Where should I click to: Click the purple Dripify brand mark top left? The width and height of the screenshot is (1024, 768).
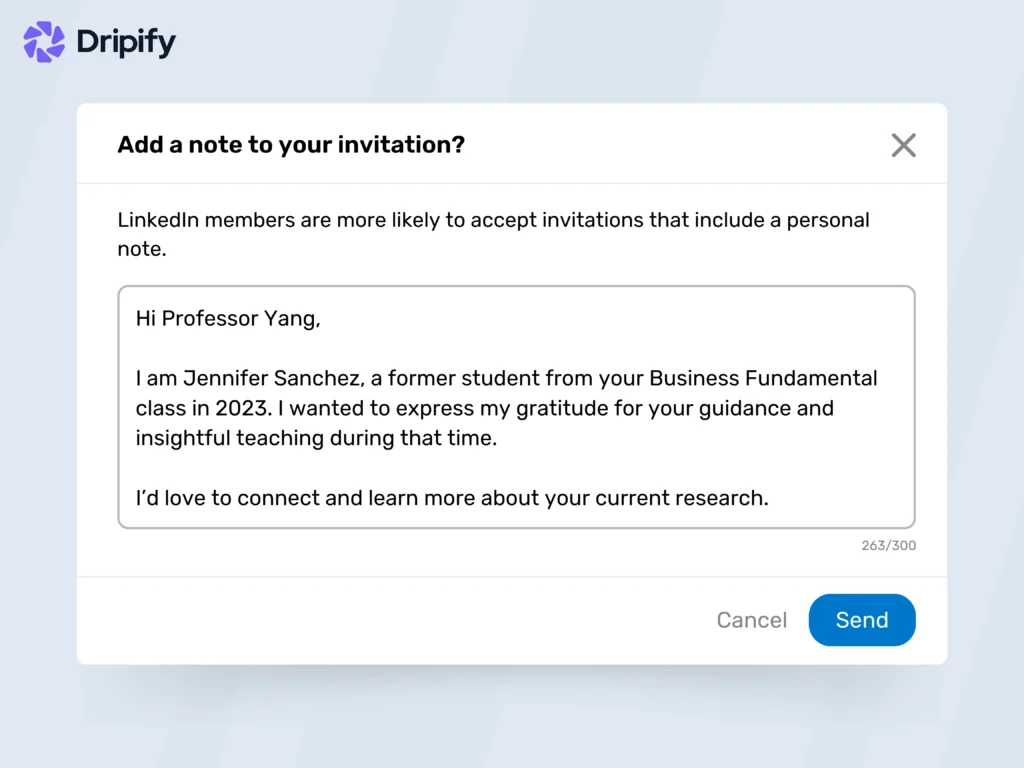pyautogui.click(x=42, y=41)
